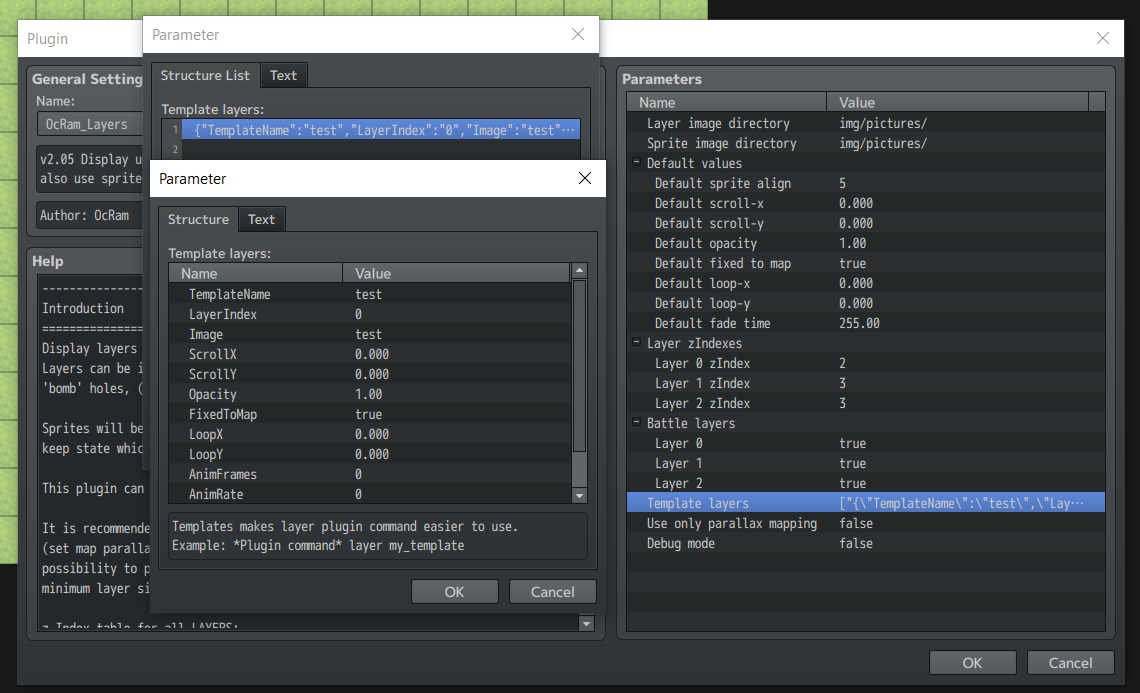Click the structure table vertical scrollbar thumb
The height and width of the screenshot is (693, 1140).
[x=579, y=366]
